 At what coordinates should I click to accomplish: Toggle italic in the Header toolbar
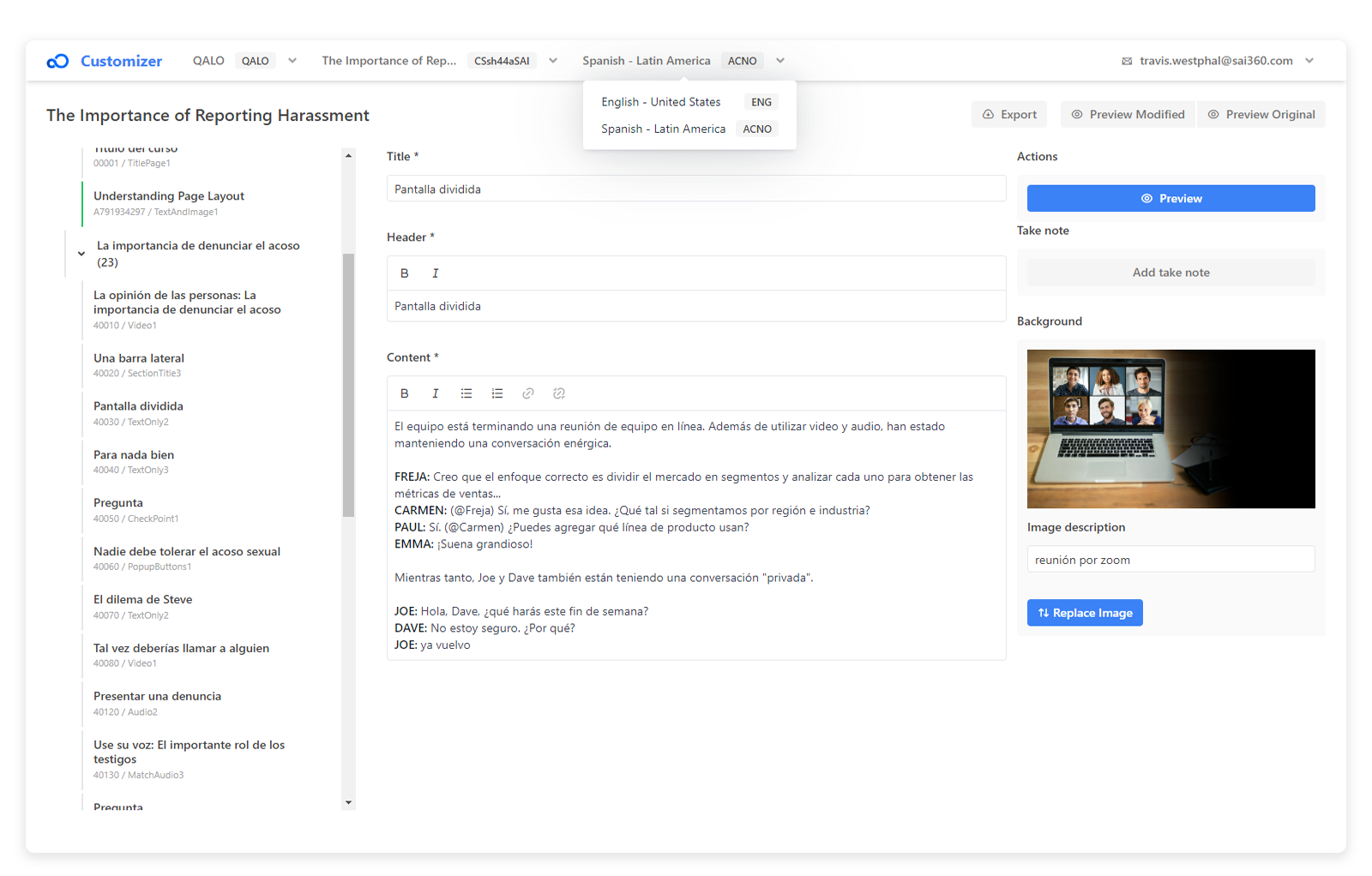point(436,273)
